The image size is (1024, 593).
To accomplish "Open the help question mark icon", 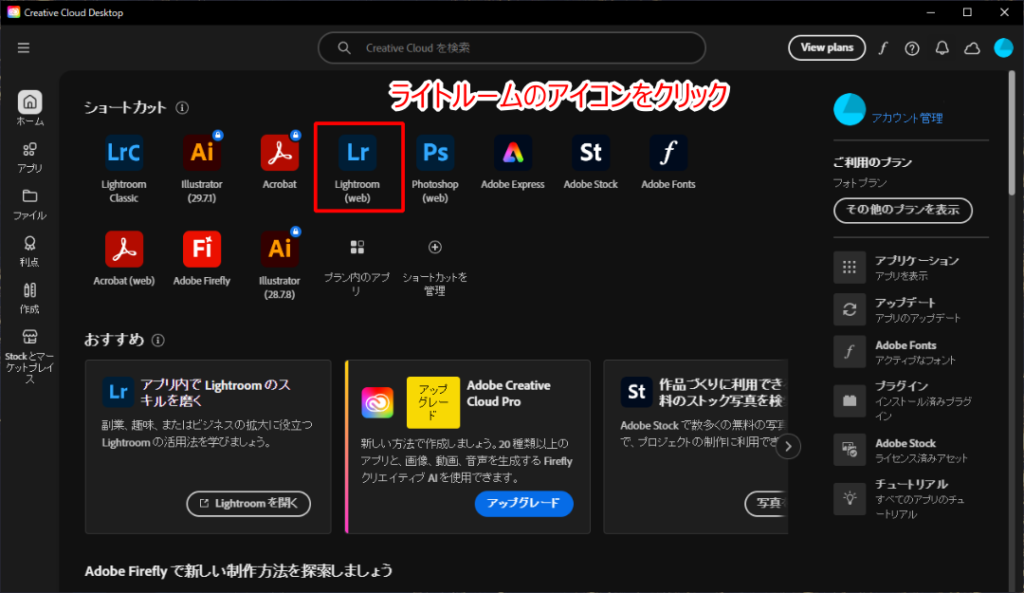I will click(912, 48).
